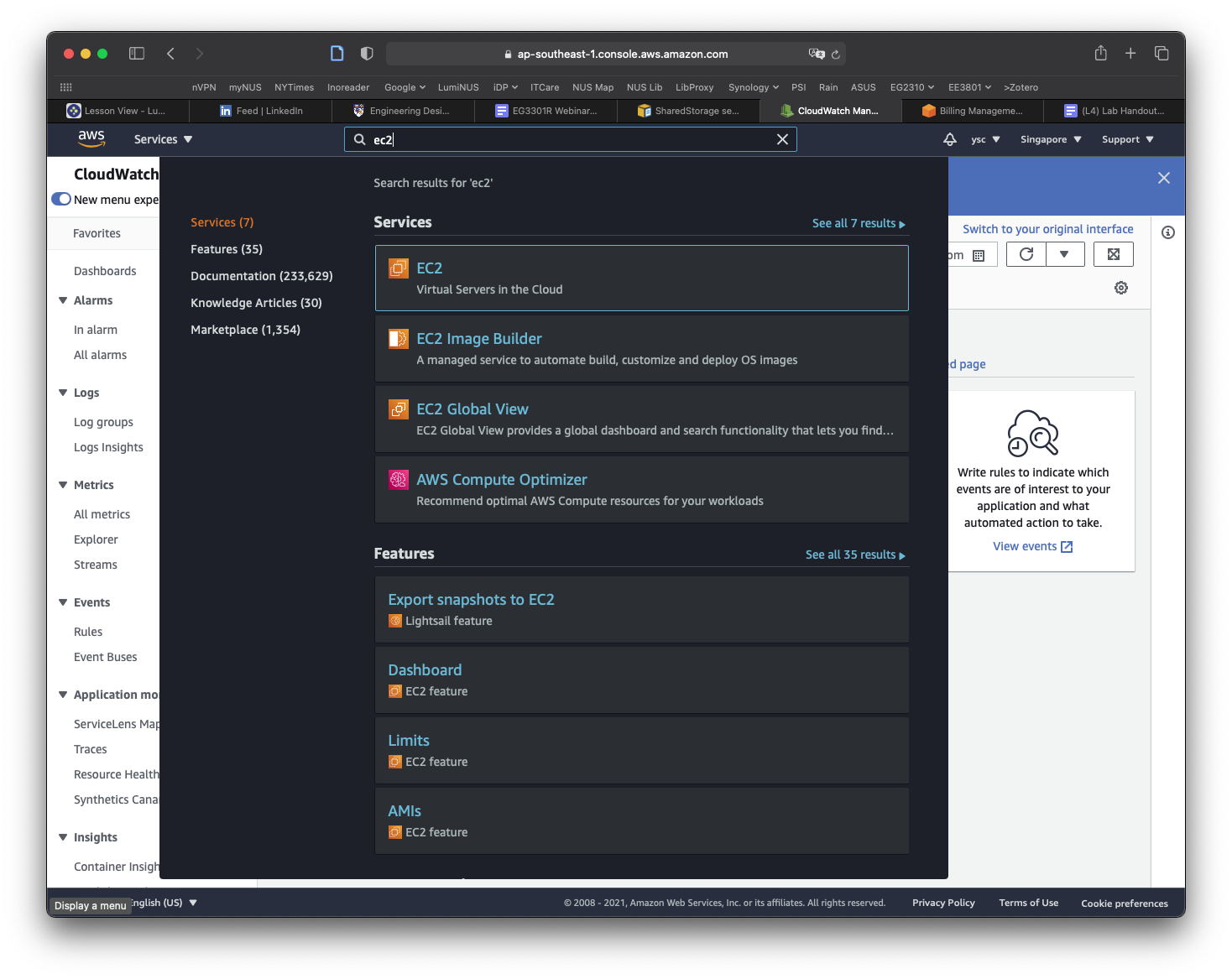Click the Safari sidebar toggle icon

137,54
